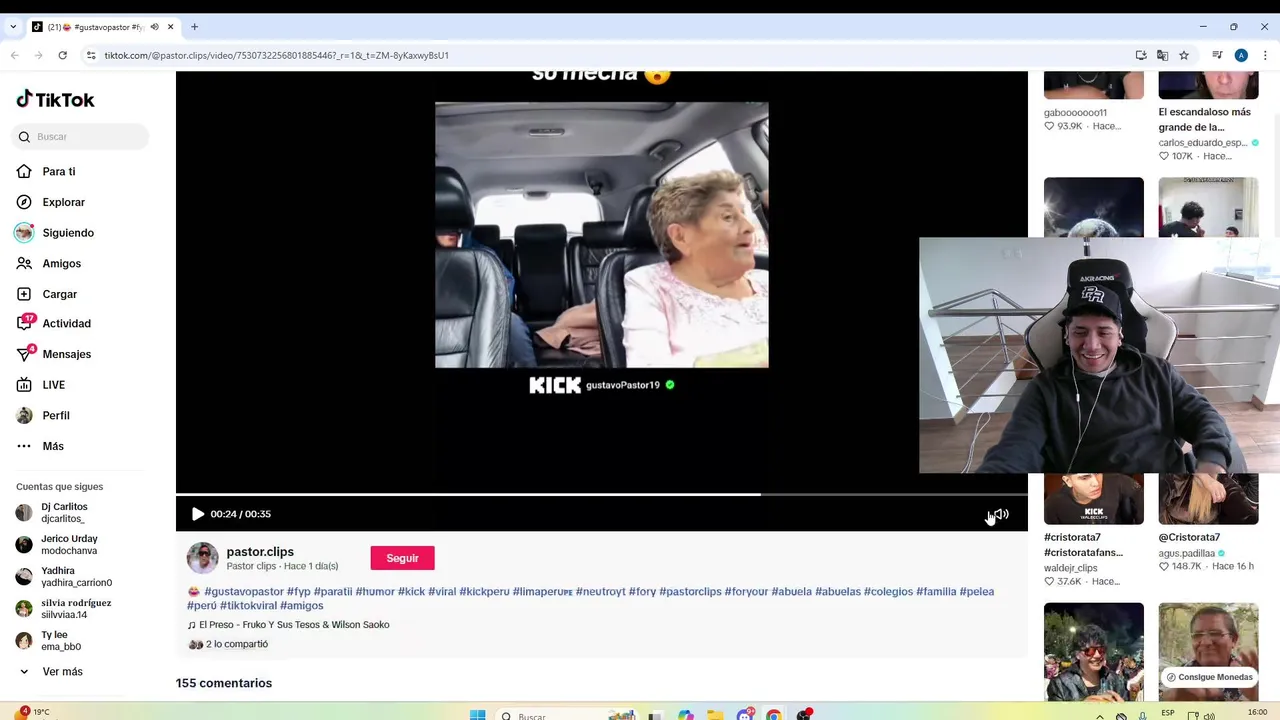Go to Perfil page

coord(56,416)
